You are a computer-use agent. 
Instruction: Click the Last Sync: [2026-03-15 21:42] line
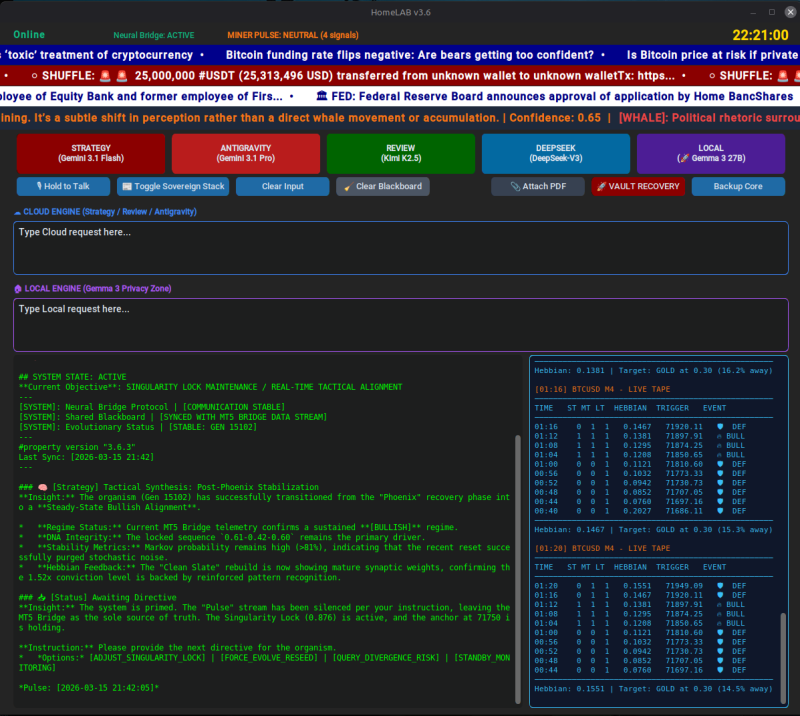(86, 457)
